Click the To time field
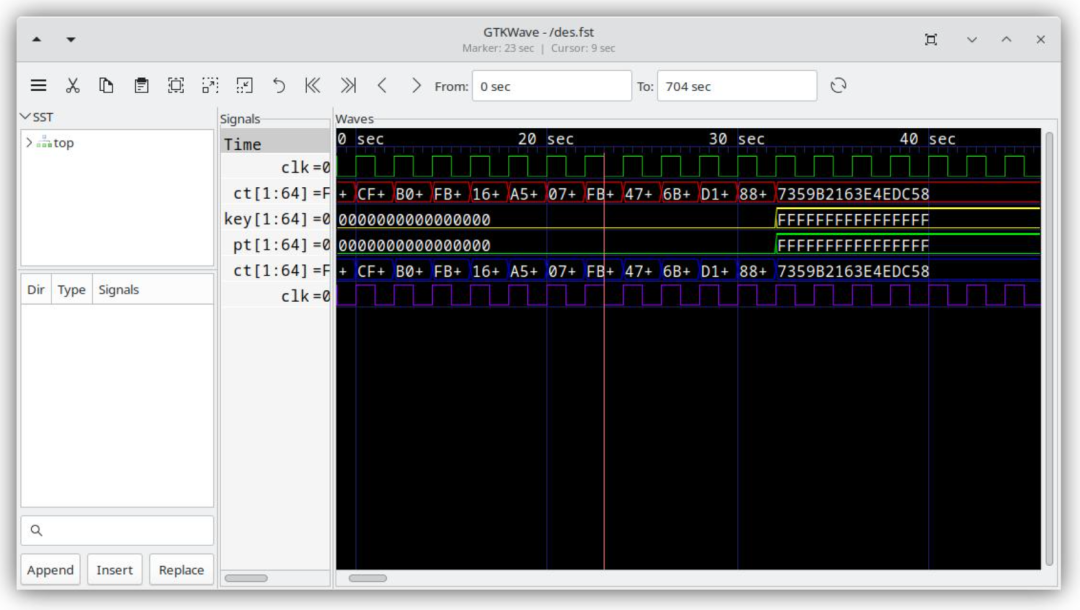Image resolution: width=1080 pixels, height=610 pixels. tap(737, 86)
